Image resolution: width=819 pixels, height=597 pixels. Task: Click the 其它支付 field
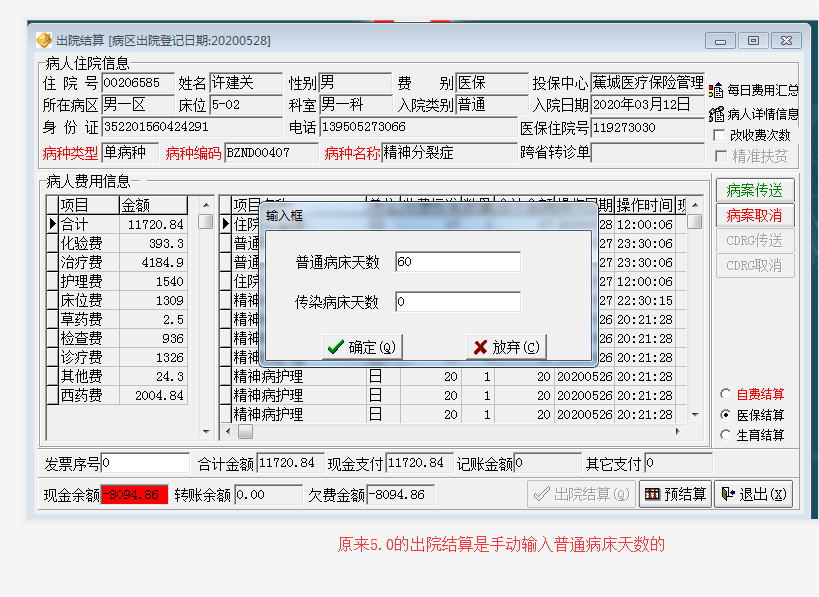pyautogui.click(x=678, y=463)
